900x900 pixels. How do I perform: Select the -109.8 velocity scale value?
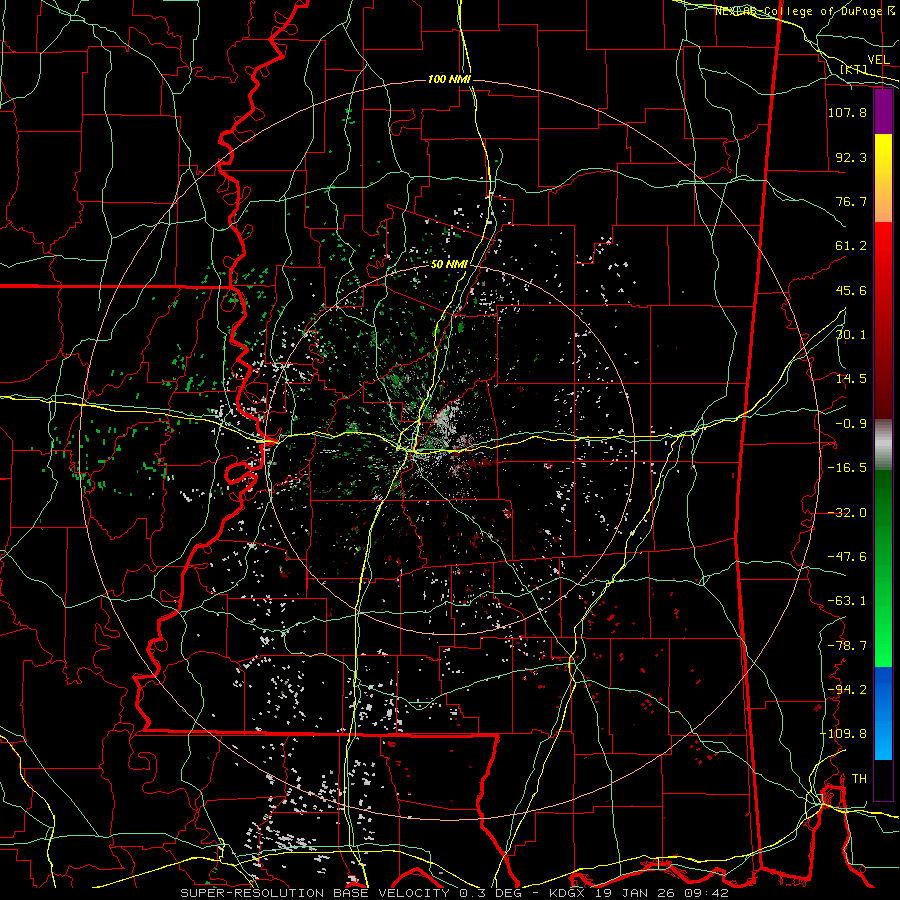click(x=844, y=734)
